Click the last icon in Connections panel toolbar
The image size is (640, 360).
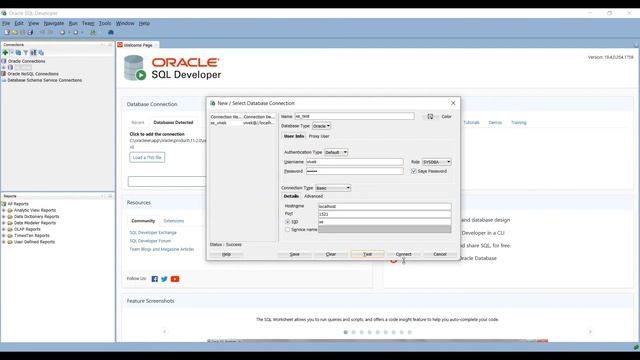pos(41,53)
